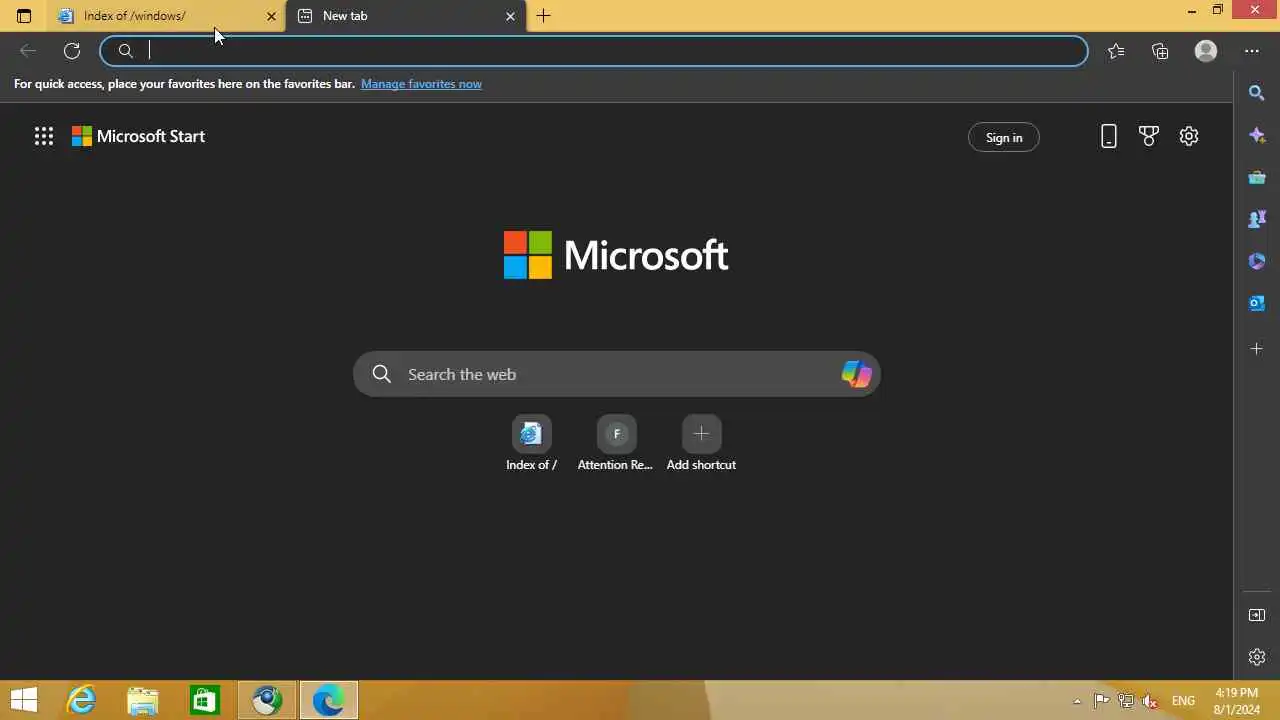This screenshot has width=1280, height=720.
Task: Open the taskbar app next to Store
Action: 267,701
